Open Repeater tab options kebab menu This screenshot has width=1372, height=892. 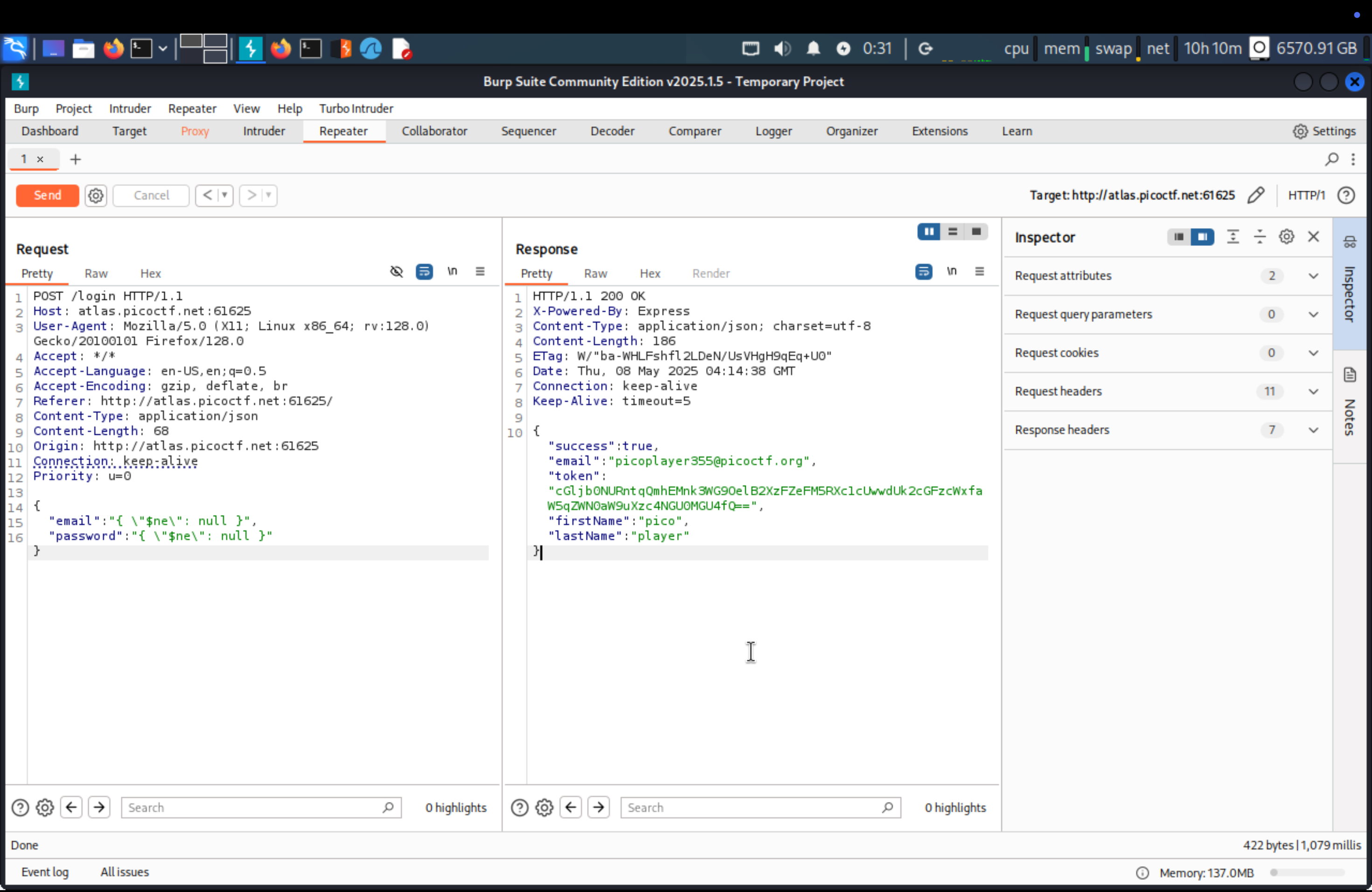click(x=1353, y=160)
